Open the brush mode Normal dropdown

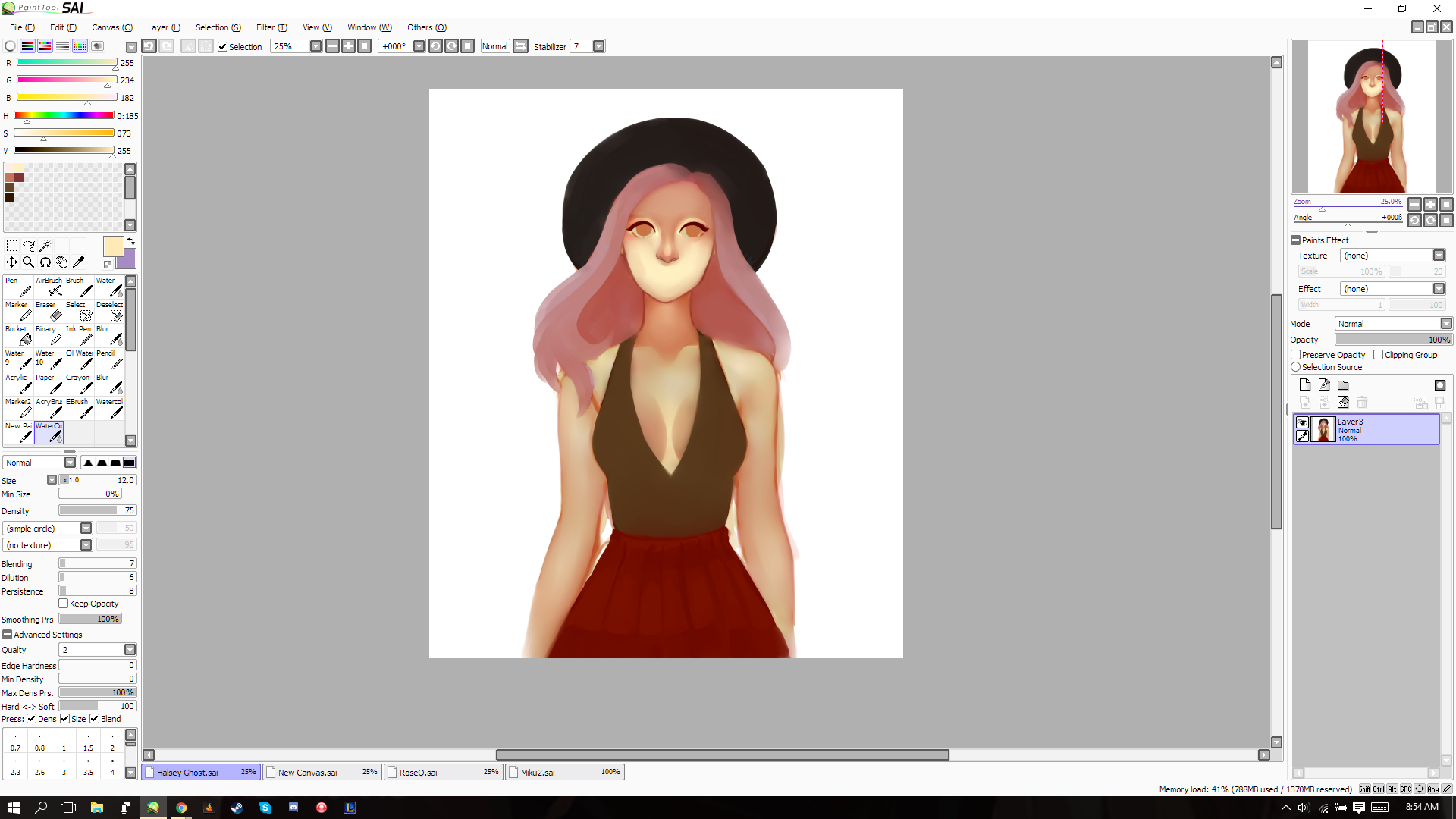pos(71,463)
